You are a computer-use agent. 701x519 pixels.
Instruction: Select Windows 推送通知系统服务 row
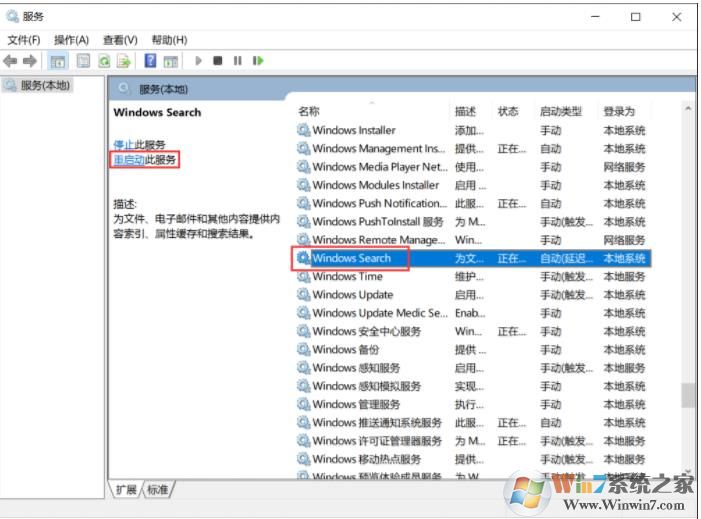pos(472,422)
